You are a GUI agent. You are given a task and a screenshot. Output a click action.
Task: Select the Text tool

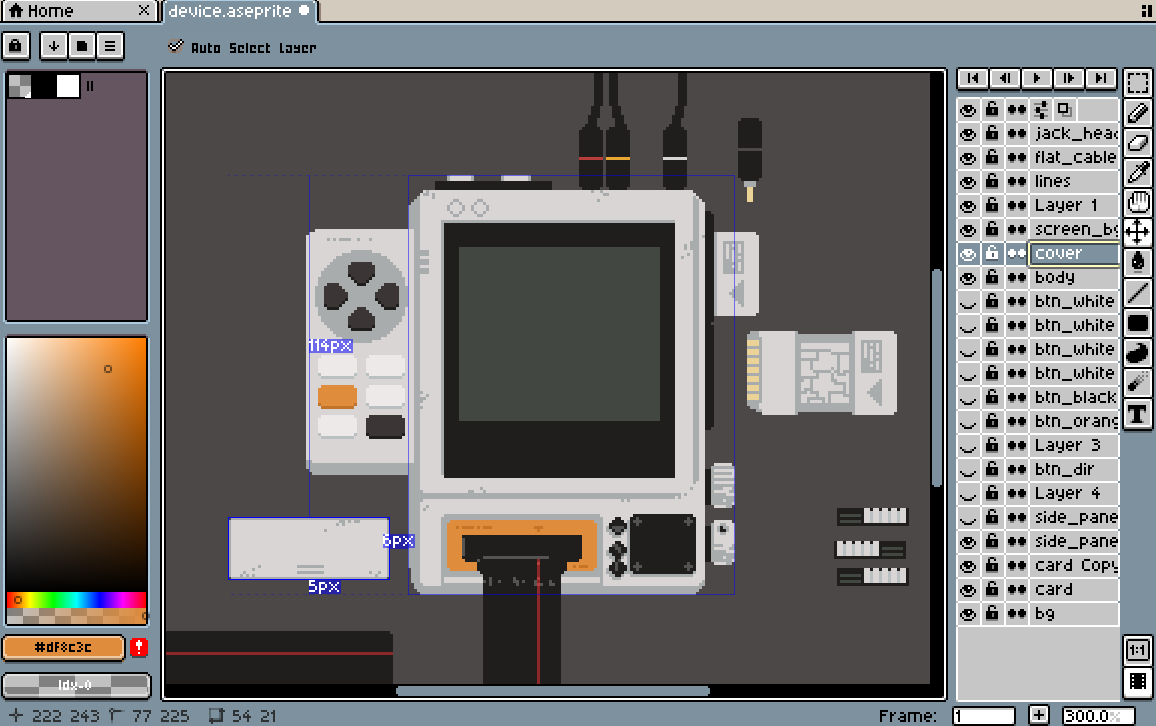tap(1137, 414)
